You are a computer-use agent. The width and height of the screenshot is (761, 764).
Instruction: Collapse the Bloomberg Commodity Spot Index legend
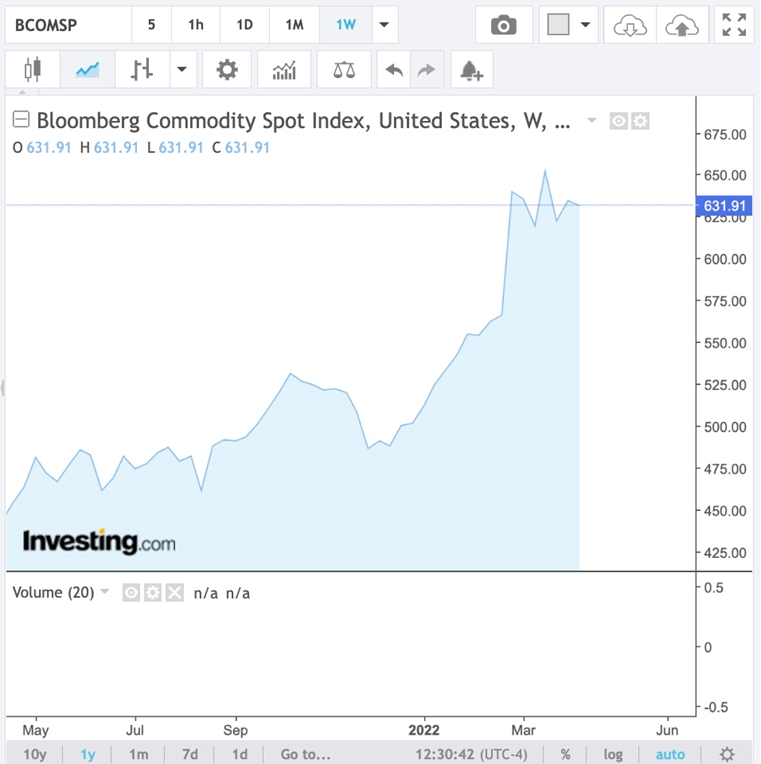21,120
